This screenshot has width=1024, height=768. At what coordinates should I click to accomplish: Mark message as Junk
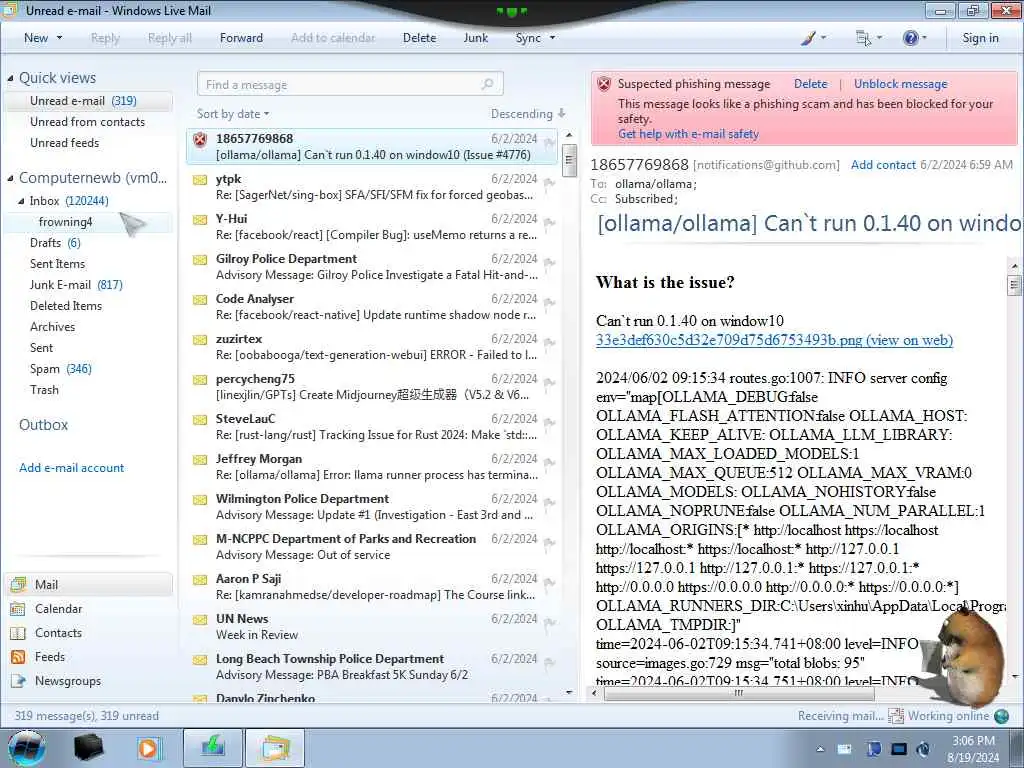click(475, 38)
